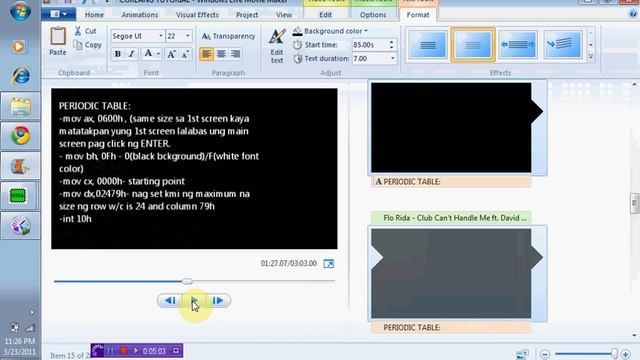Select the highlighted second text effect

point(473,44)
